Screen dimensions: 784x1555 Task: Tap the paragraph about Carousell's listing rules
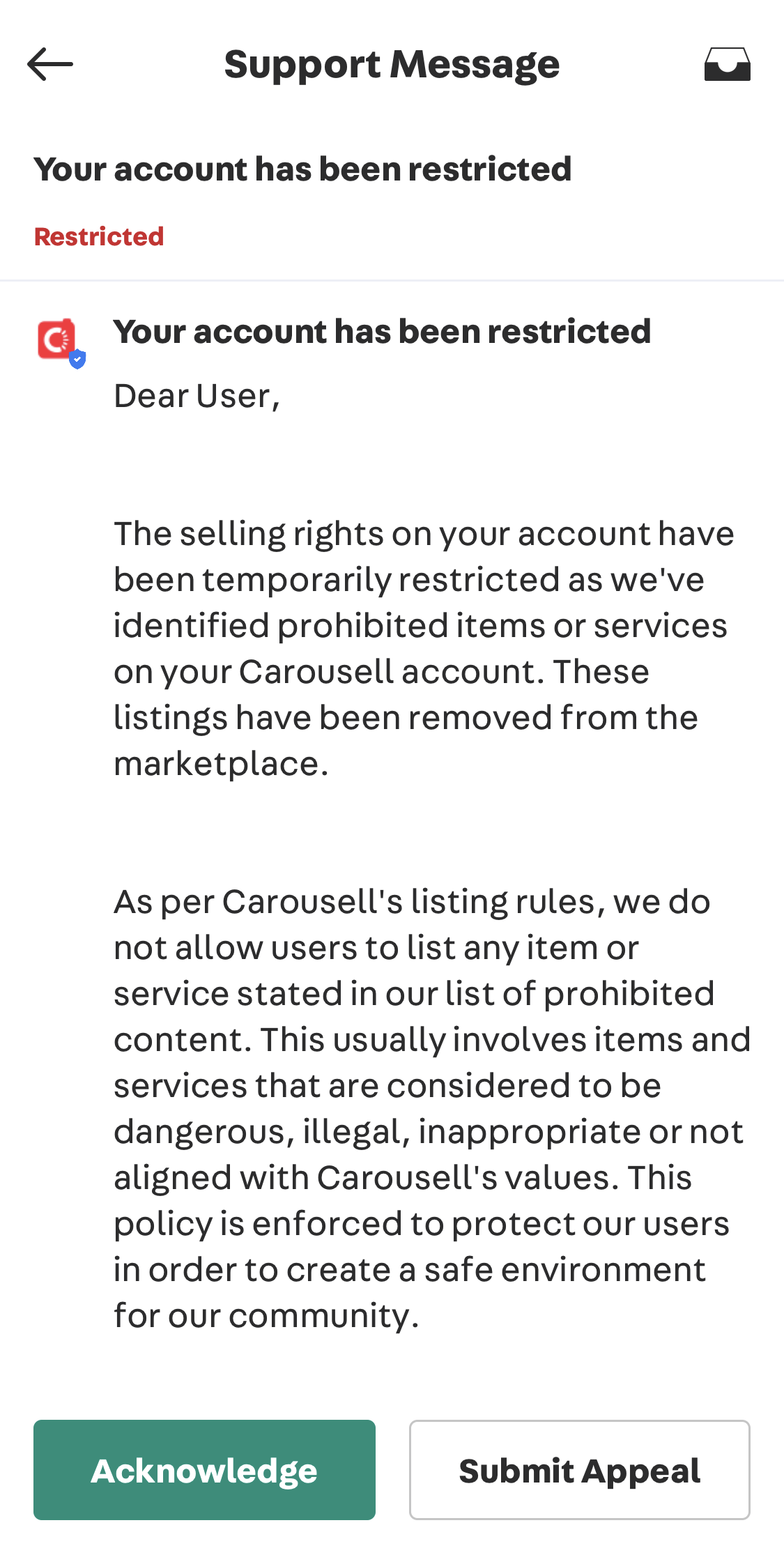point(432,1108)
